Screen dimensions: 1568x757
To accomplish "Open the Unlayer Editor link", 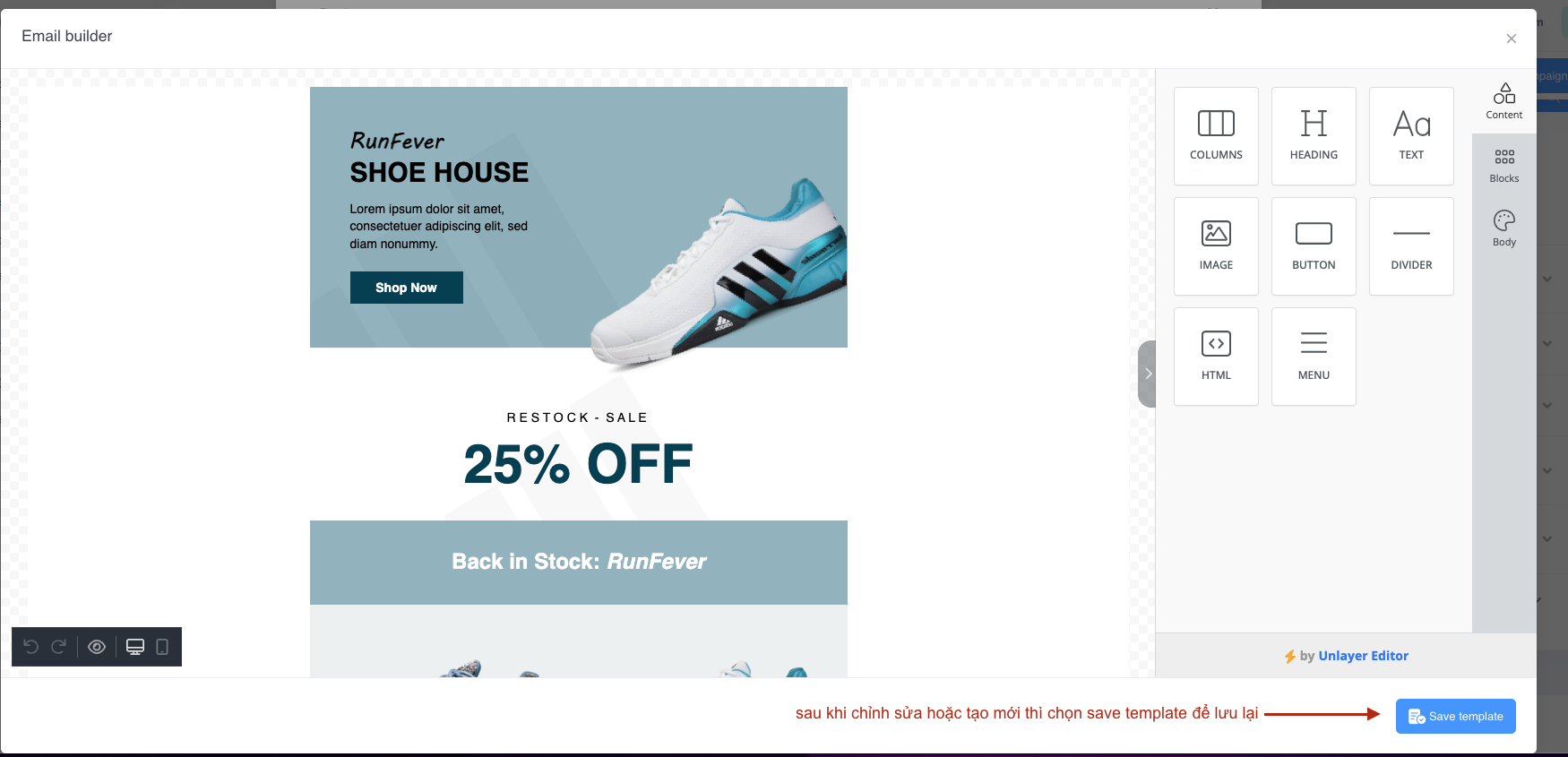I will (x=1363, y=656).
